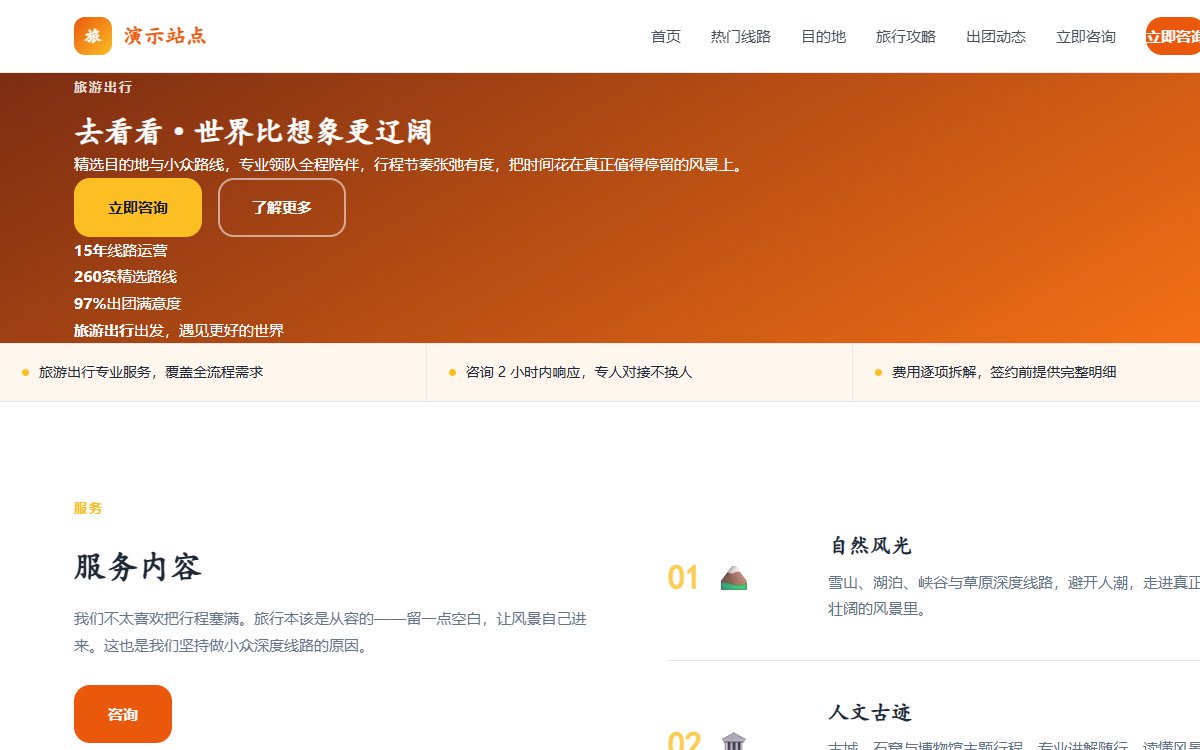Screen dimensions: 1200x750
Task: Click the small yellow 服务 label
Action: point(88,508)
